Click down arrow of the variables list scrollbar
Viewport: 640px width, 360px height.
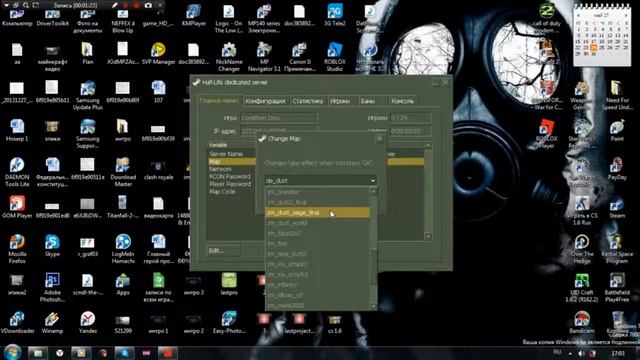click(428, 236)
